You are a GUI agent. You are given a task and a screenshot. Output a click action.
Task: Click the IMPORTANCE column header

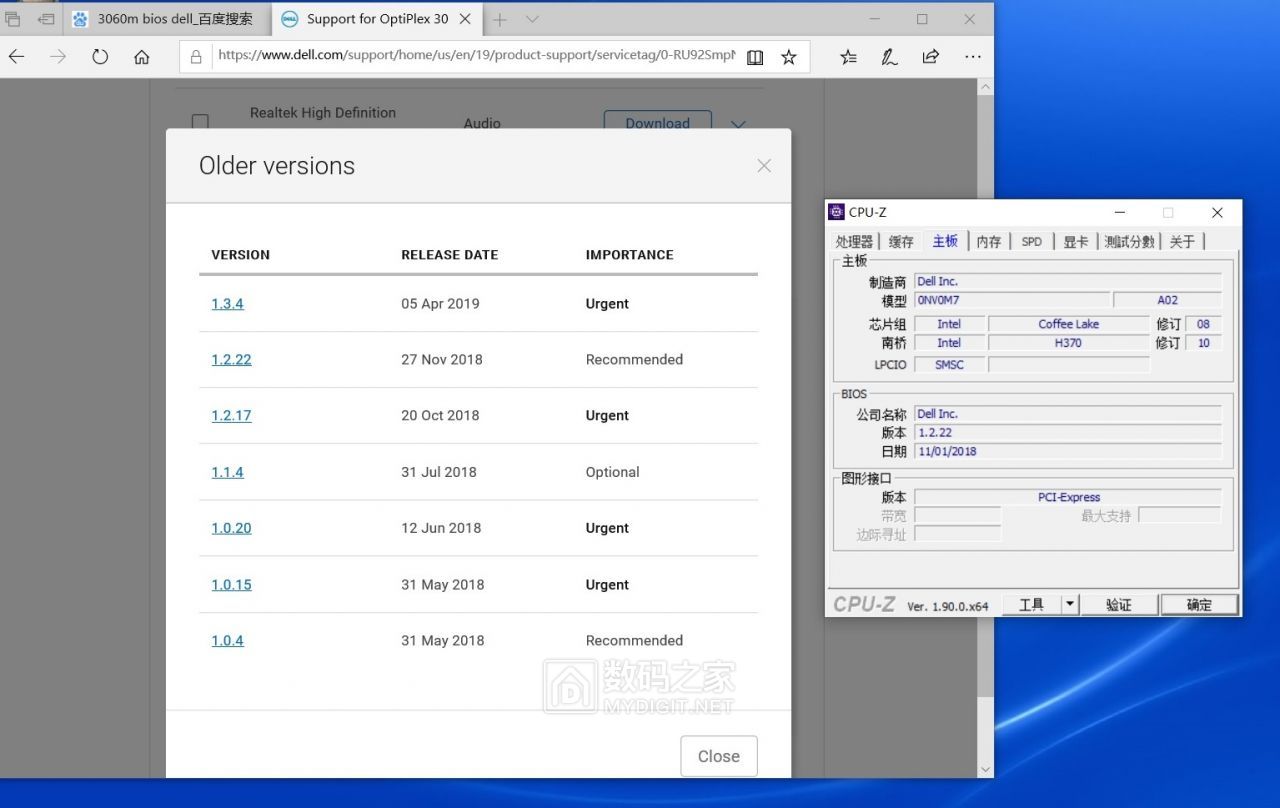point(629,255)
